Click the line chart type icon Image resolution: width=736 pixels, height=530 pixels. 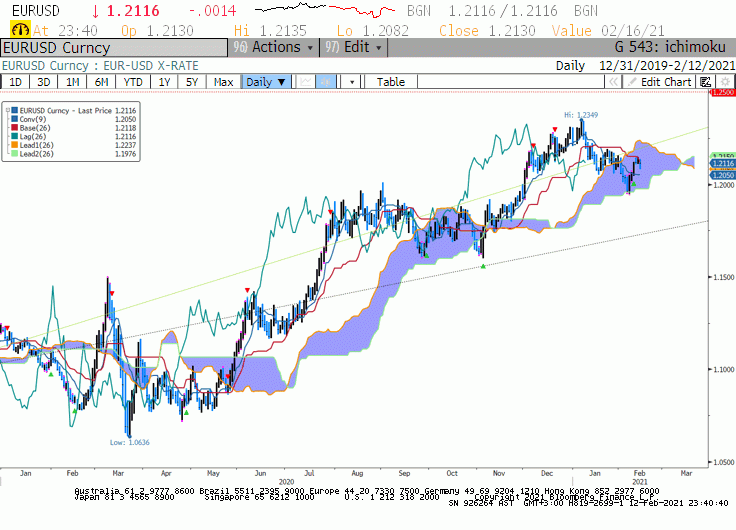306,82
